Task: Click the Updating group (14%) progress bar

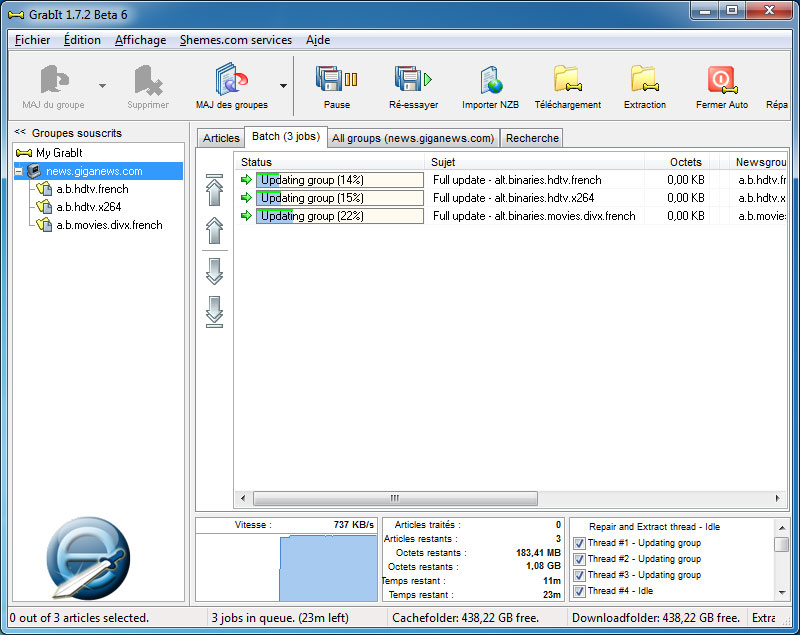Action: click(x=340, y=180)
